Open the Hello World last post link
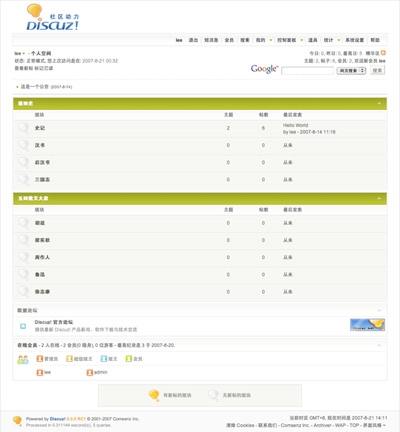This screenshot has width=400, height=432. click(x=295, y=125)
